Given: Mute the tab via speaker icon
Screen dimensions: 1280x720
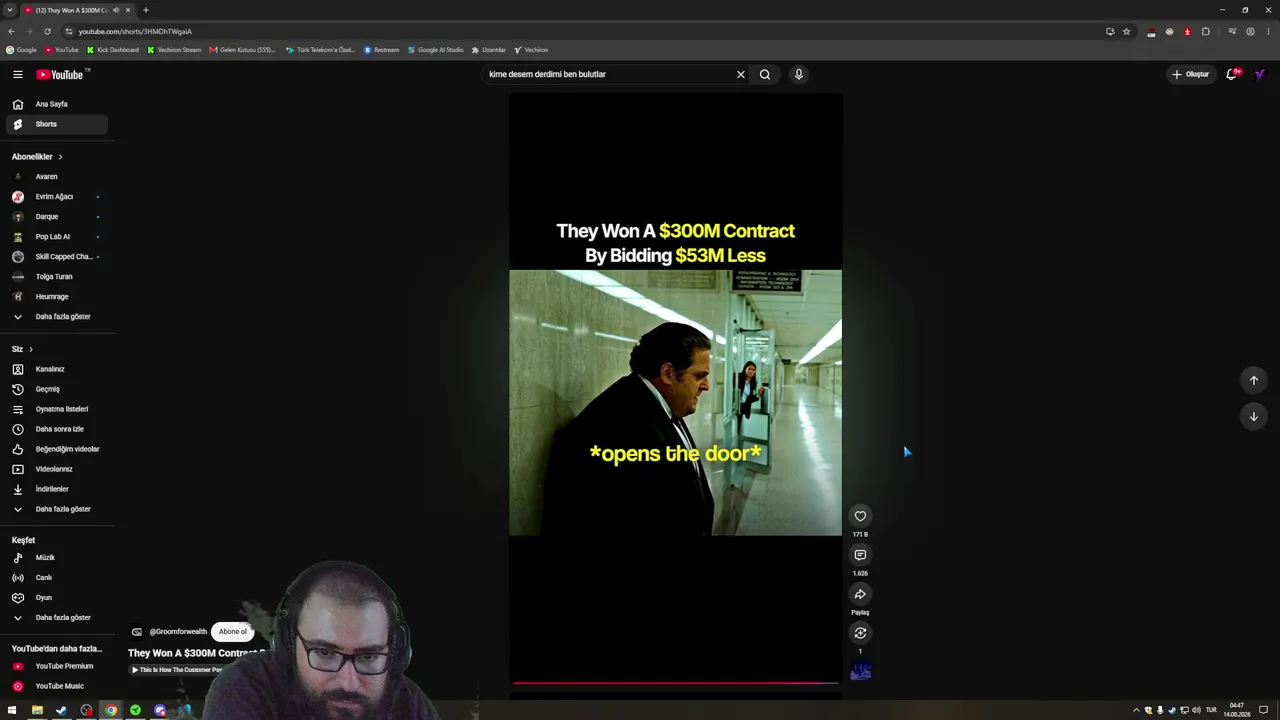Looking at the screenshot, I should click(x=116, y=10).
